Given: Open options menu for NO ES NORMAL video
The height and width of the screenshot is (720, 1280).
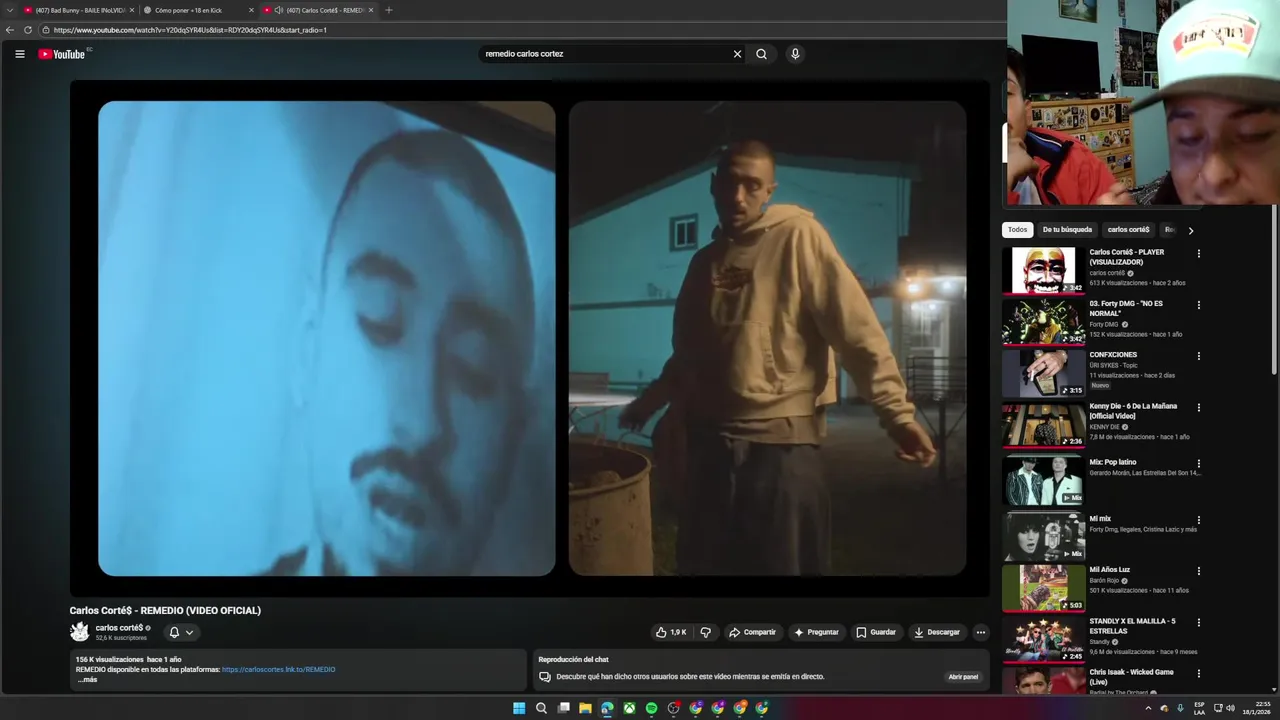Looking at the screenshot, I should pyautogui.click(x=1198, y=305).
